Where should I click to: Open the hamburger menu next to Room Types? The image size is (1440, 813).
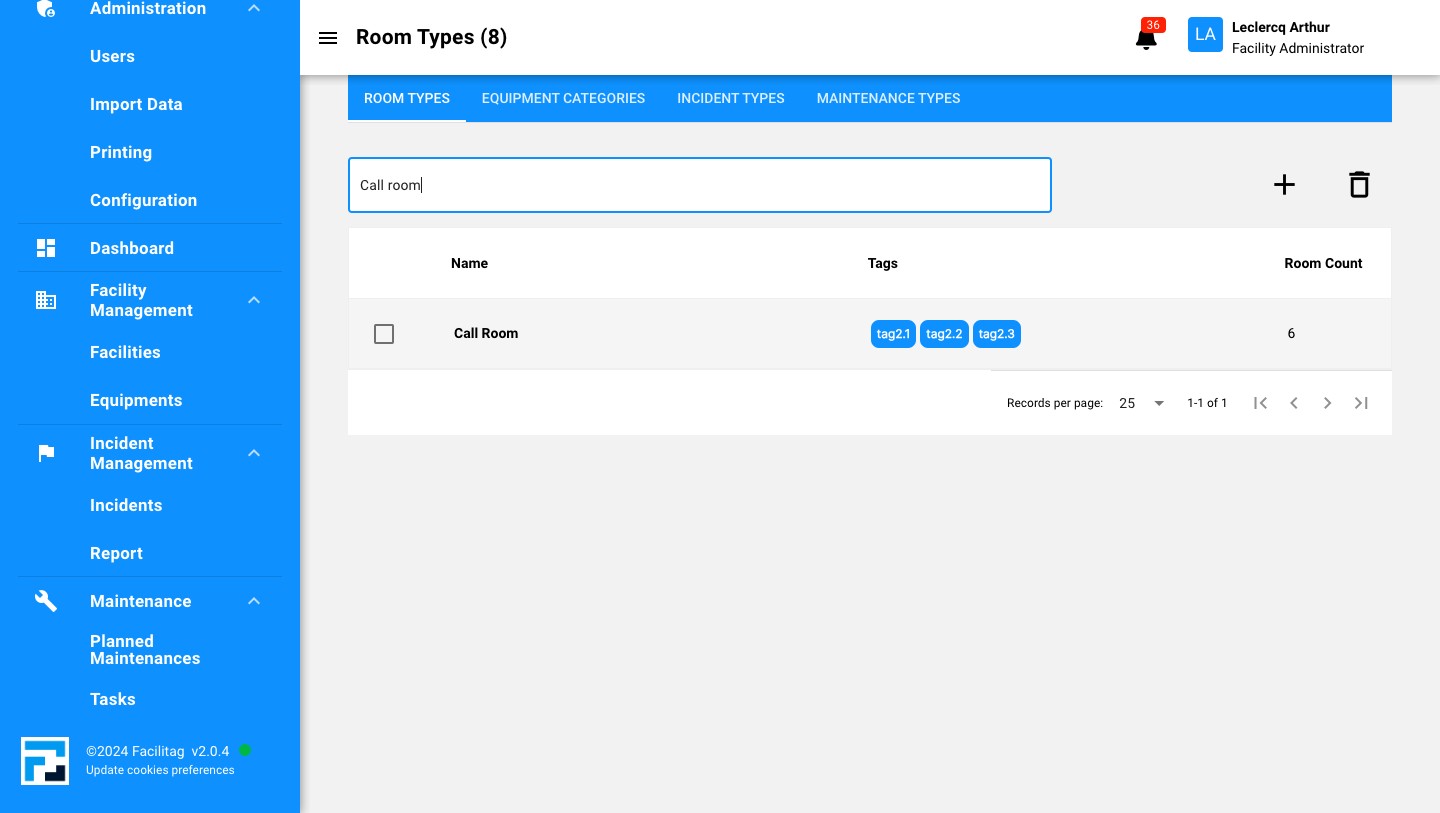pos(328,38)
